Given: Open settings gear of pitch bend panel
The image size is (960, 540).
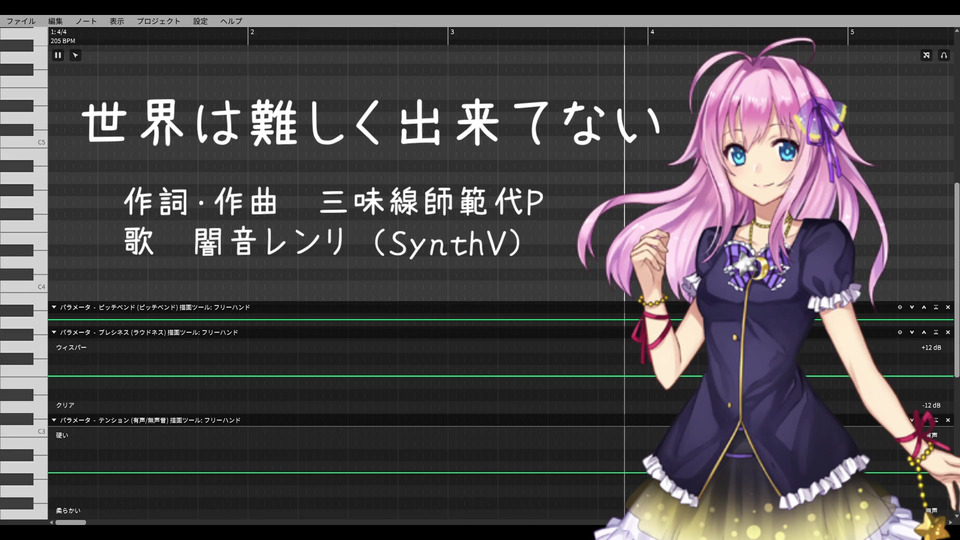Looking at the screenshot, I should pyautogui.click(x=900, y=307).
